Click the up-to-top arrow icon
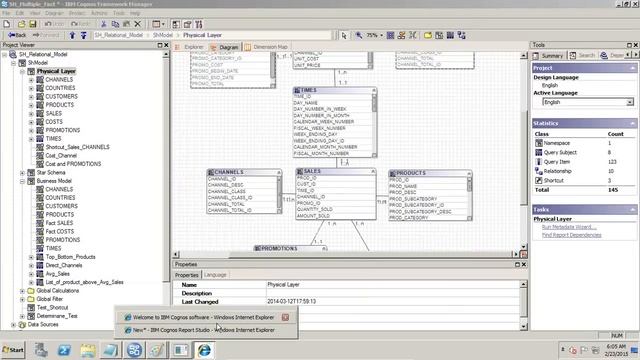Screen dimensions: 640x360 coord(84,35)
